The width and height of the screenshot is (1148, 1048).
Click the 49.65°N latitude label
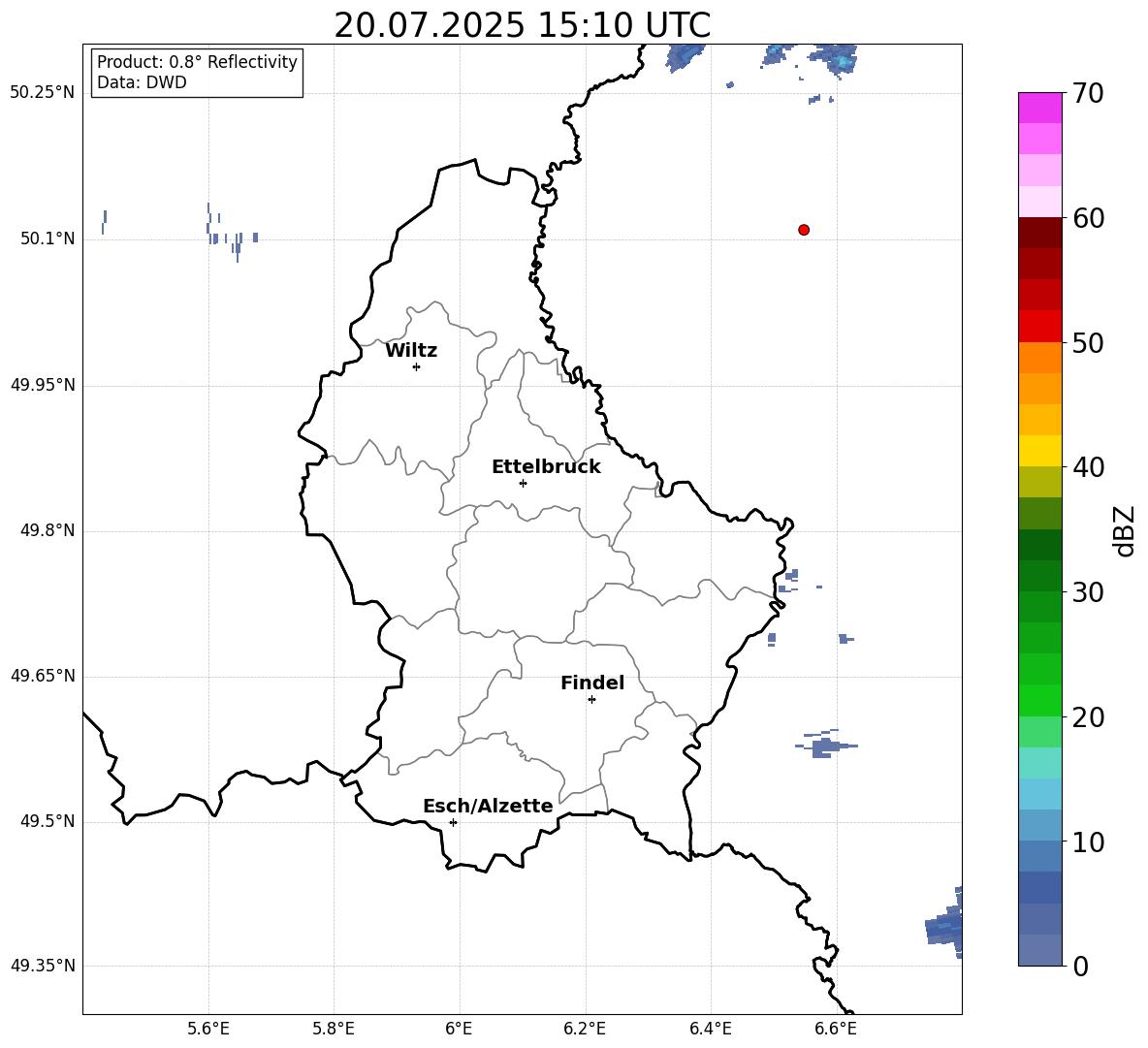pyautogui.click(x=43, y=676)
